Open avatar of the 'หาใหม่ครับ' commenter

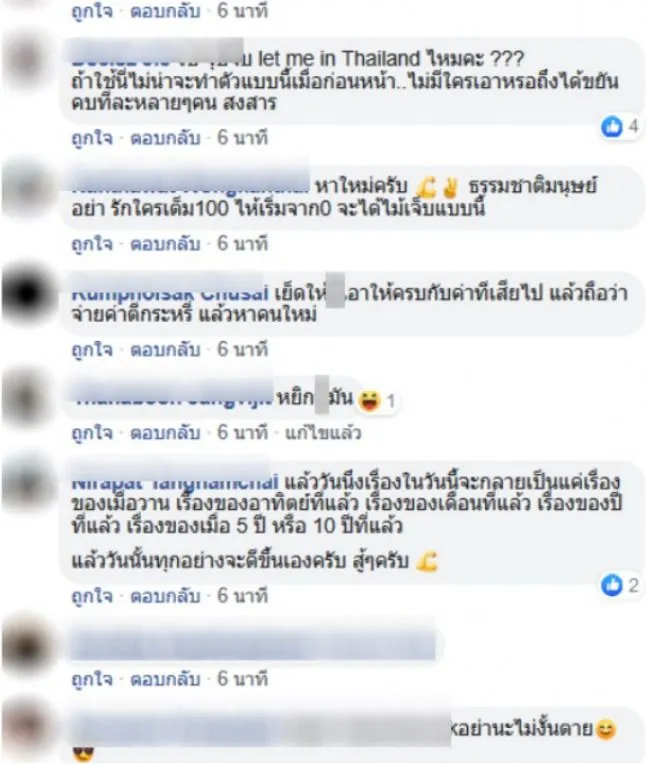click(27, 188)
